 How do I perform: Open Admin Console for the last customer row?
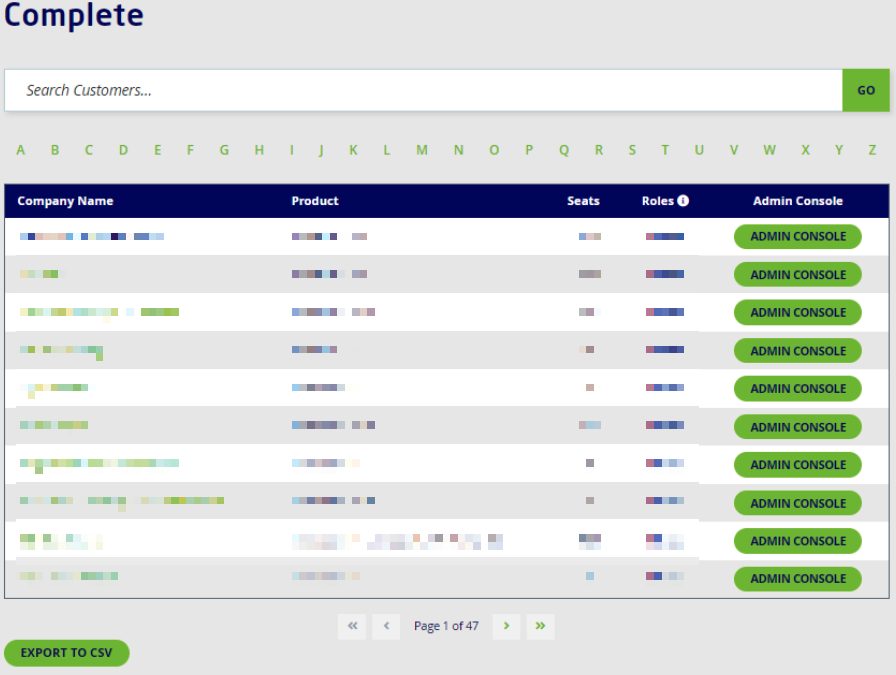pyautogui.click(x=797, y=579)
